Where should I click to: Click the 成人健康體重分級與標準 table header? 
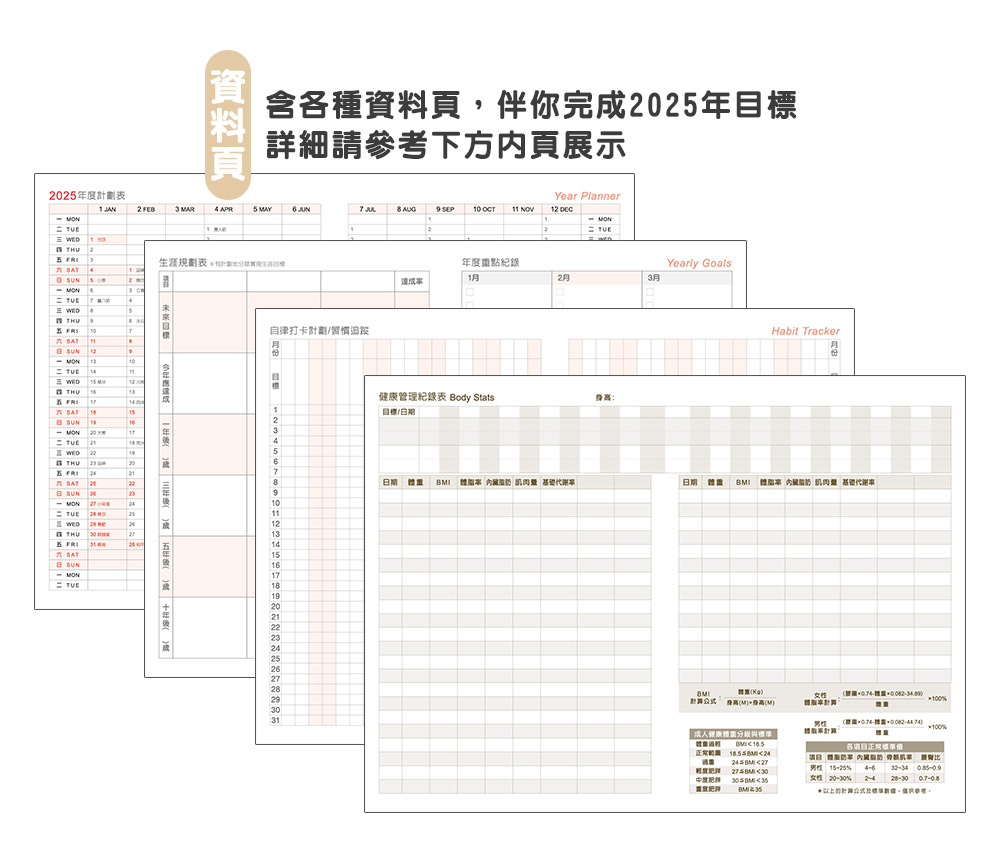(x=733, y=735)
